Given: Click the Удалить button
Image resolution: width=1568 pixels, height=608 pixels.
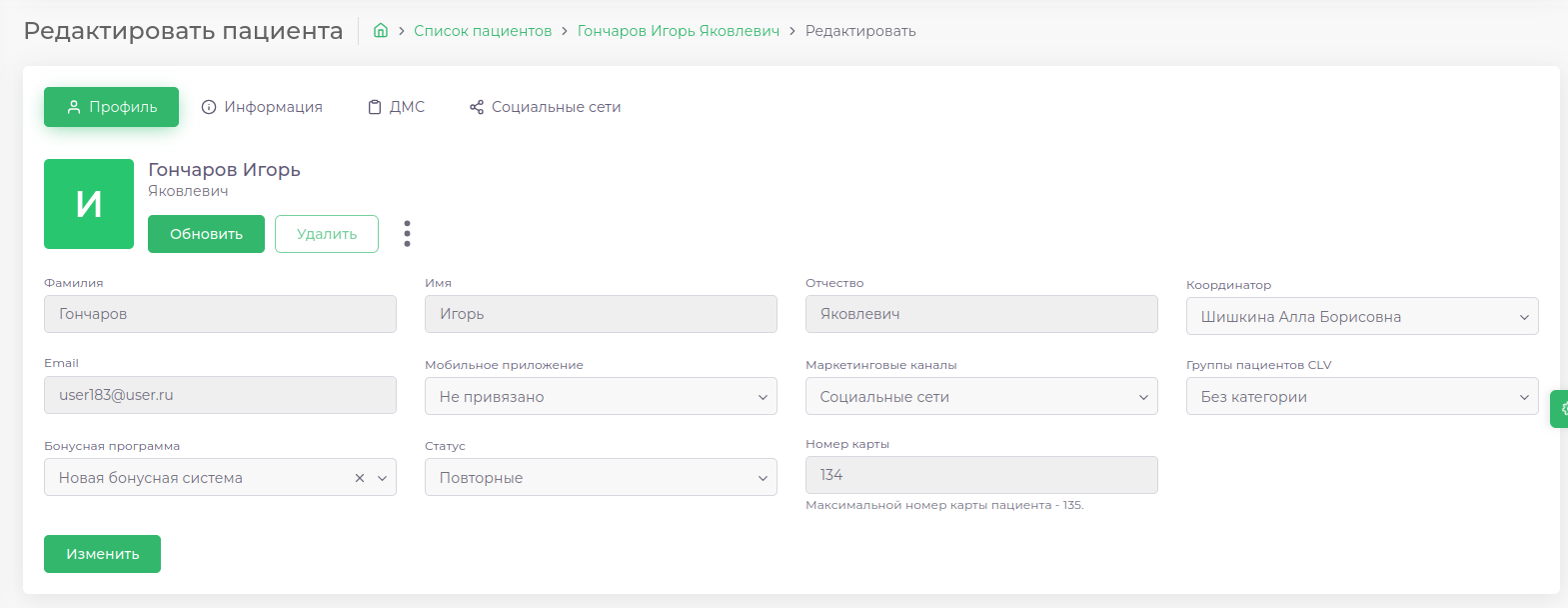Looking at the screenshot, I should (327, 234).
